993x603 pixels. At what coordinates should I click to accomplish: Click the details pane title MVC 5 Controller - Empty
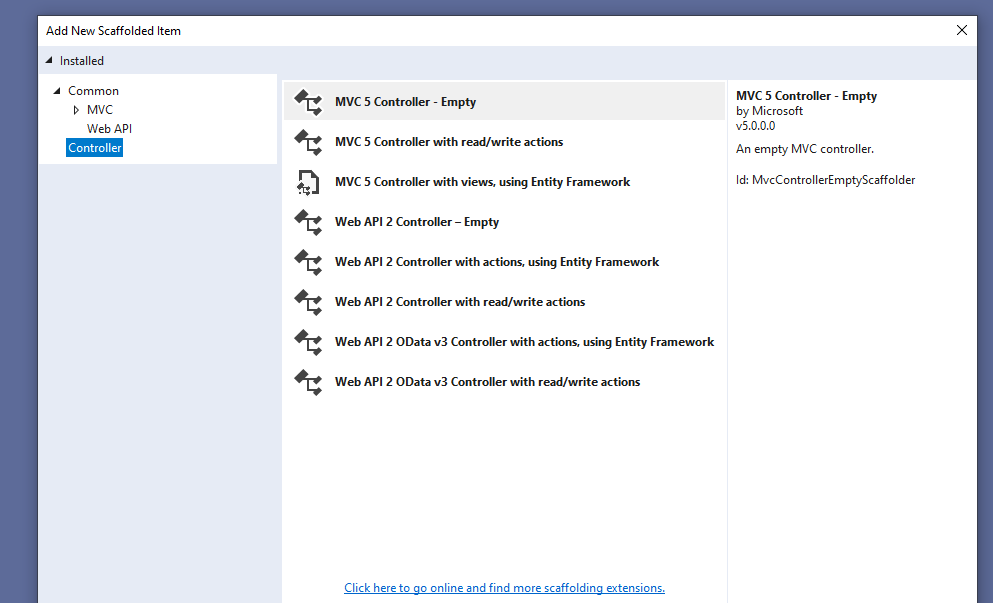[807, 96]
